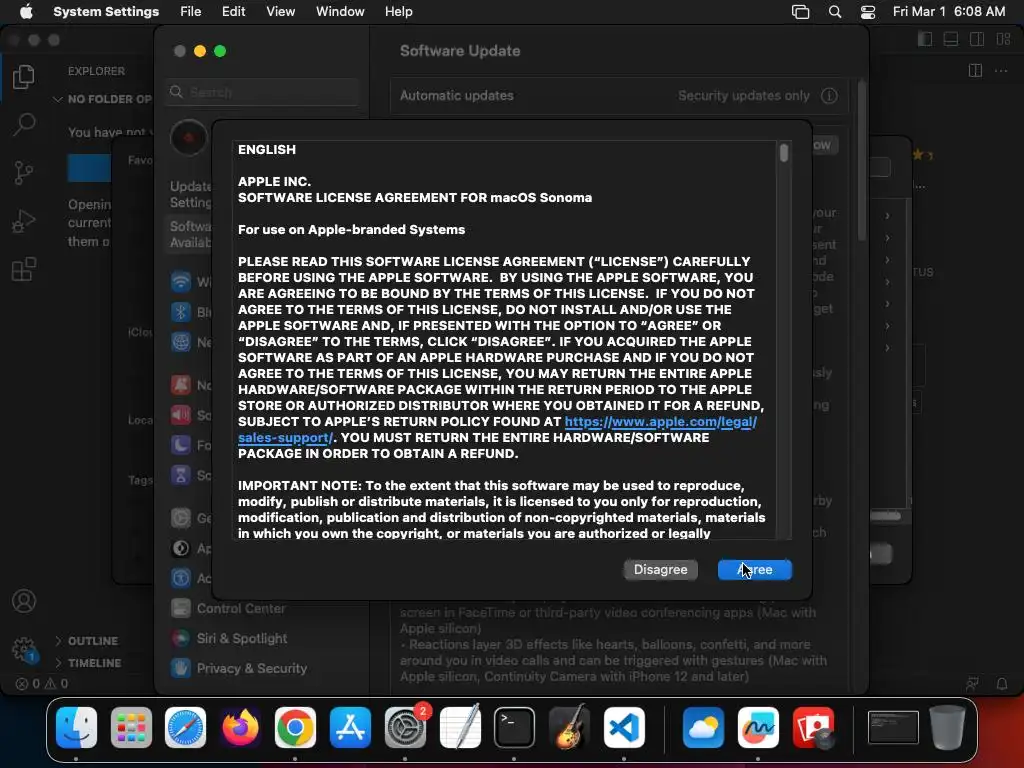Click the Disagree button
Viewport: 1024px width, 768px height.
click(x=660, y=569)
